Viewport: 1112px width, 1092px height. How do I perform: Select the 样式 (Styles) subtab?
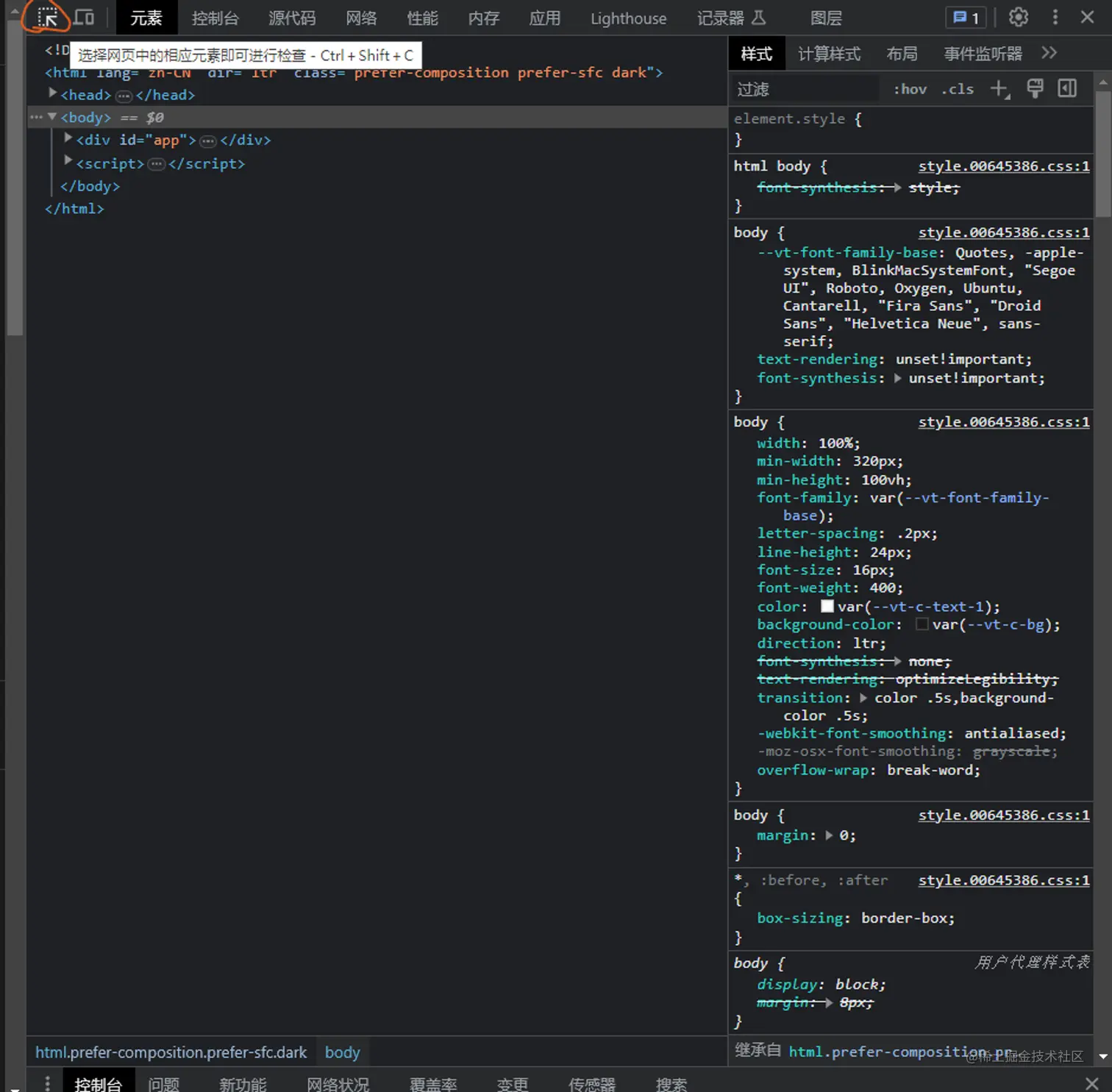point(756,54)
